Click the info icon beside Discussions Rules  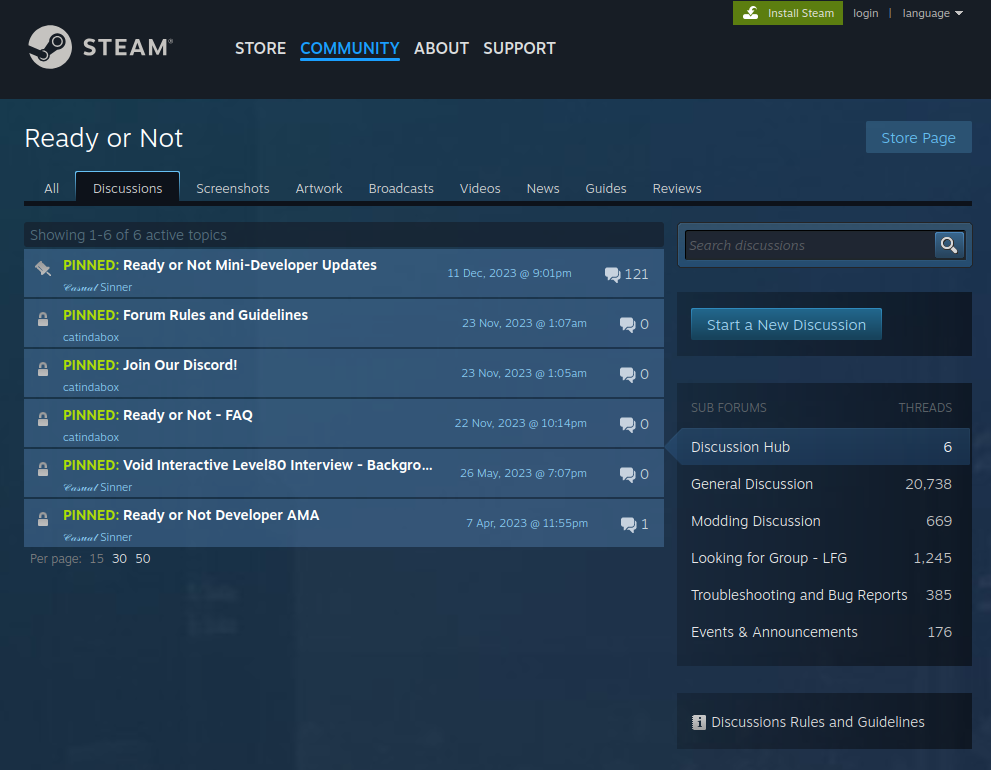[698, 722]
